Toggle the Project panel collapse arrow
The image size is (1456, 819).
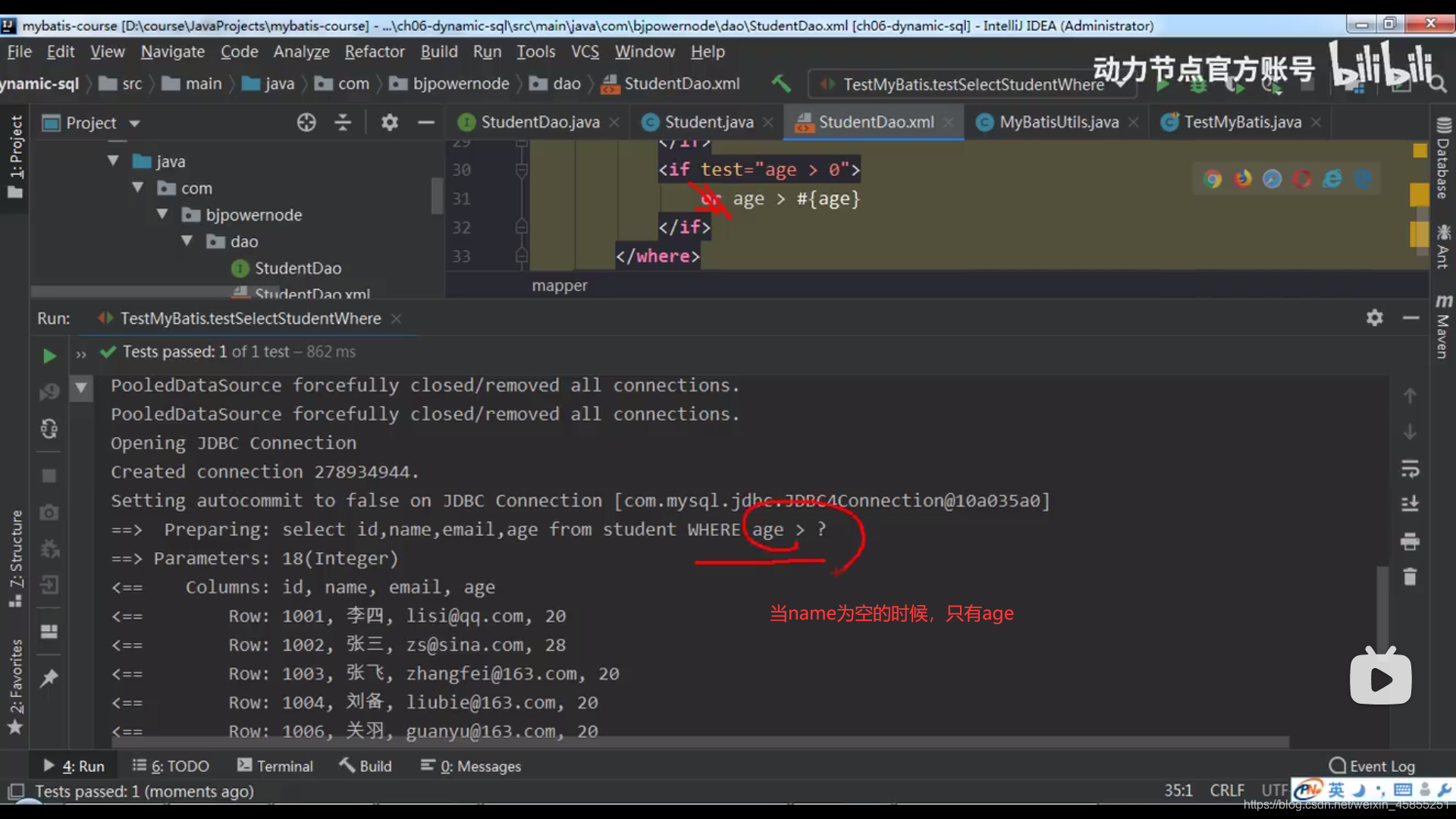coord(424,122)
